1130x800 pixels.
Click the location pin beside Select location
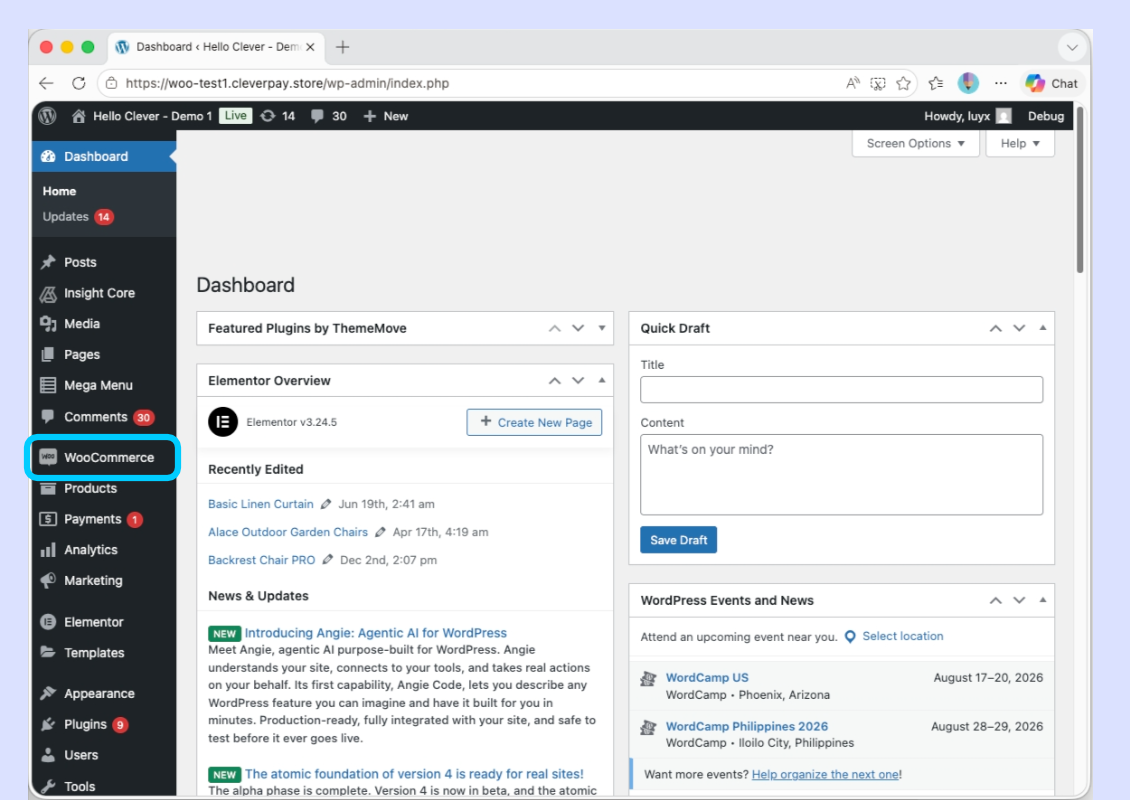pos(850,637)
